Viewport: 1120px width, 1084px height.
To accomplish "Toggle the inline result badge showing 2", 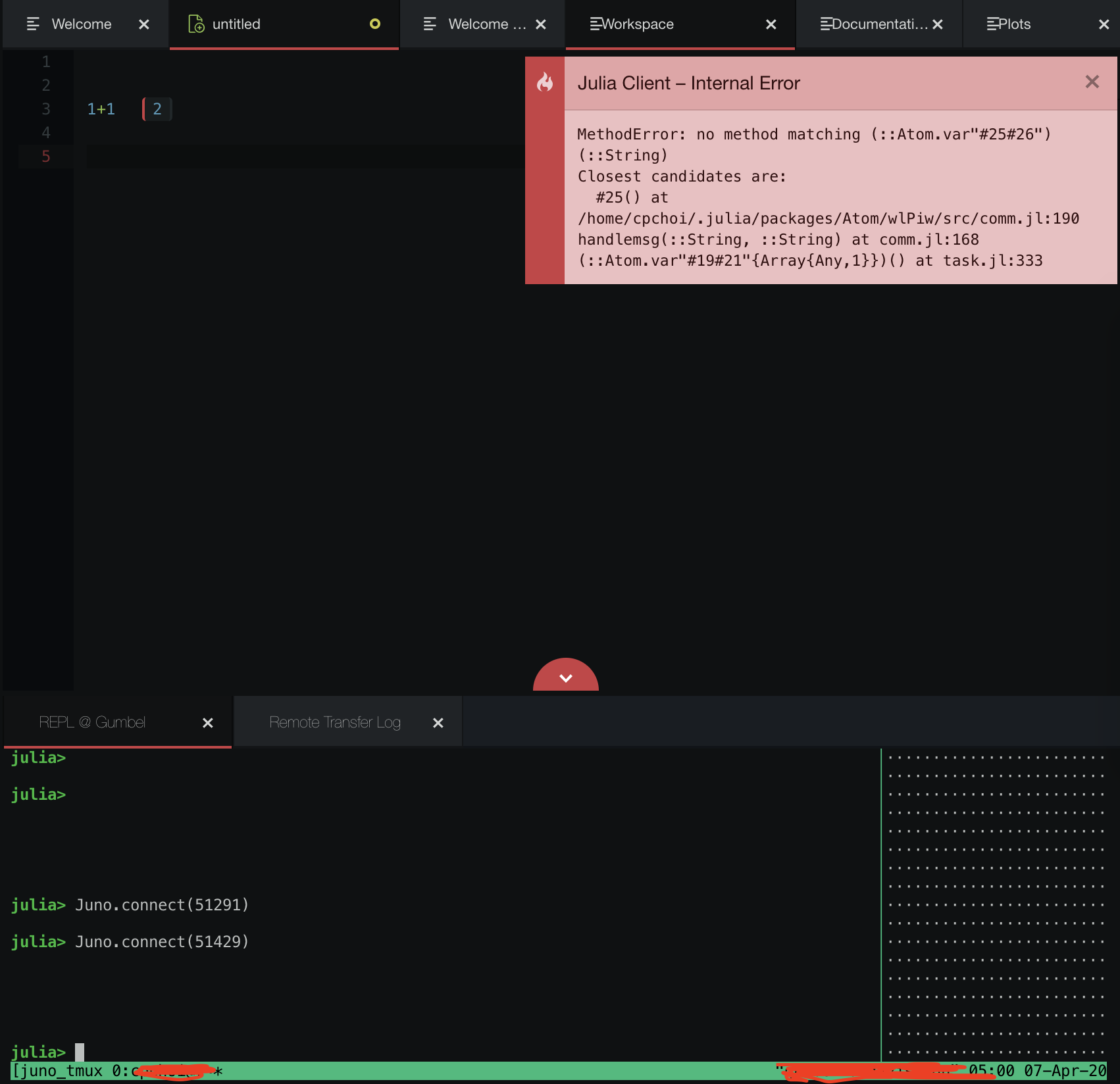I will [156, 109].
